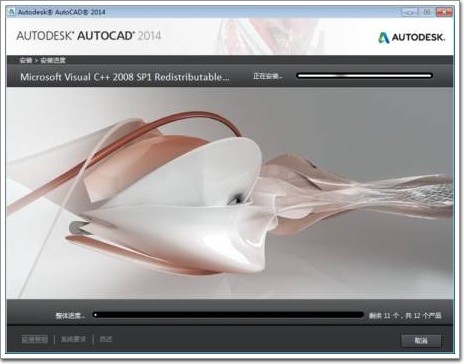464x364 pixels.
Task: Click the remaining products count text
Action: pyautogui.click(x=405, y=315)
